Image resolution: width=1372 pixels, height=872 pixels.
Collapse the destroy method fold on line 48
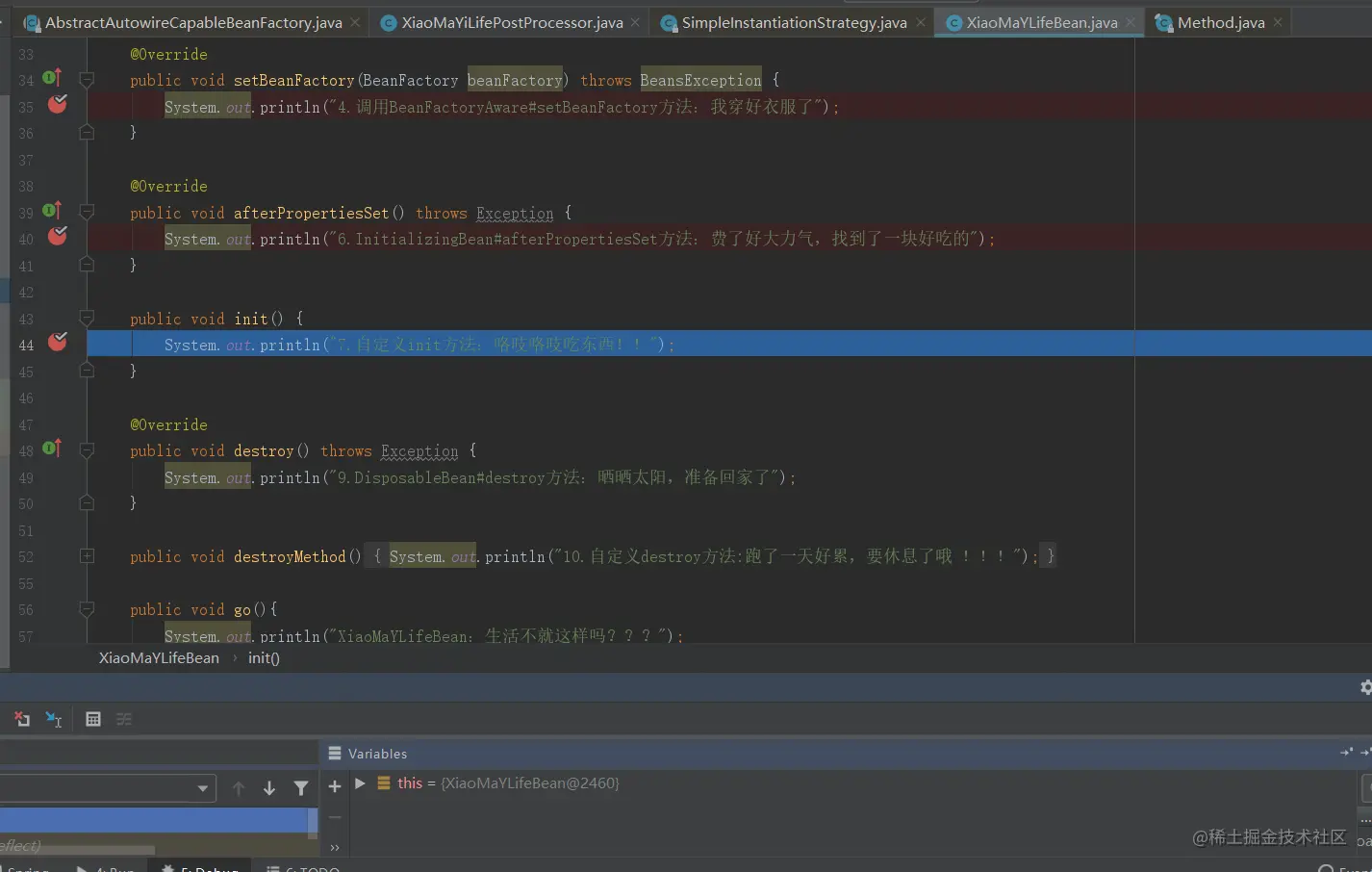[x=87, y=450]
